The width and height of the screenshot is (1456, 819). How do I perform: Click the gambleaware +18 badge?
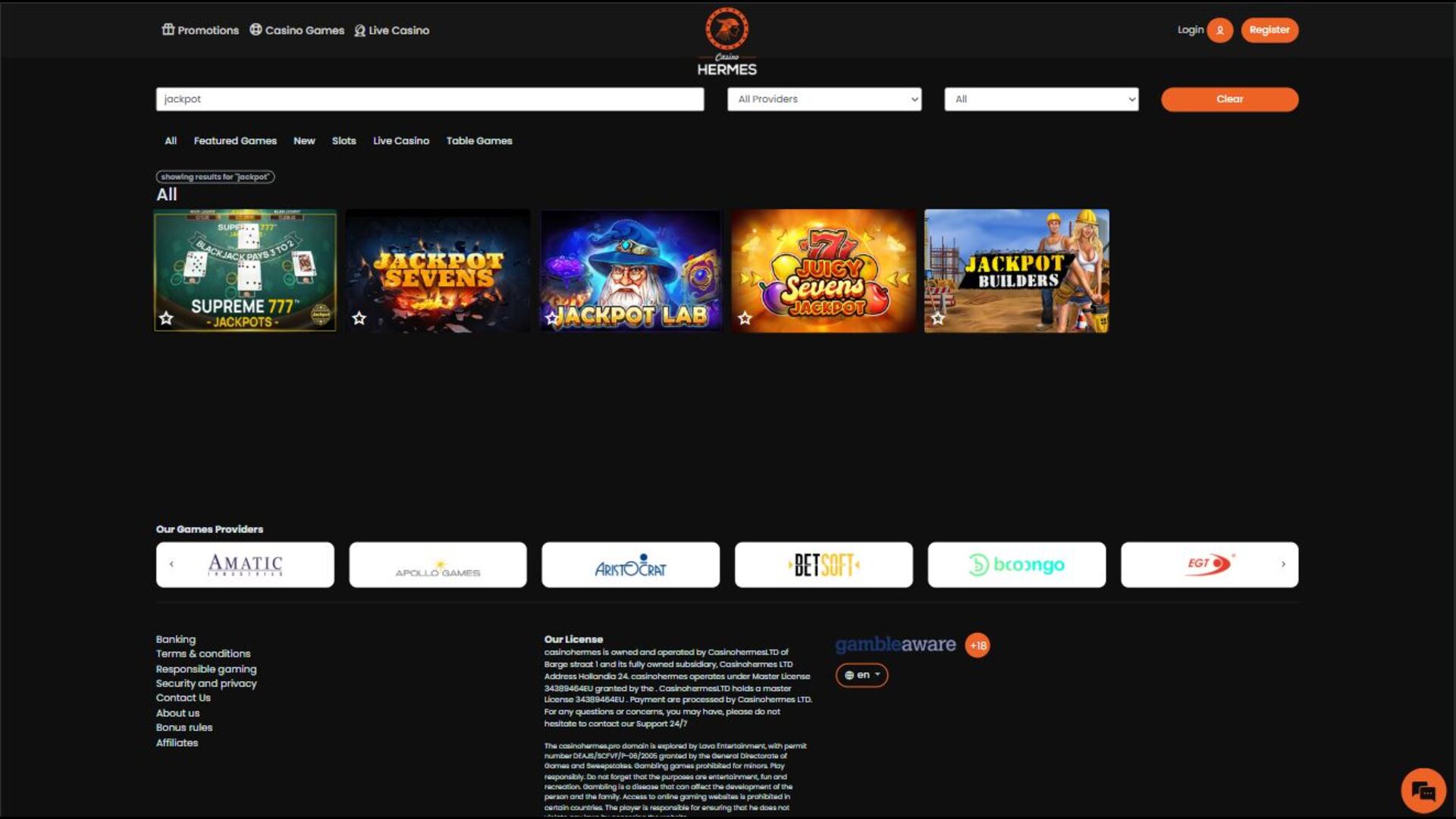click(x=977, y=645)
